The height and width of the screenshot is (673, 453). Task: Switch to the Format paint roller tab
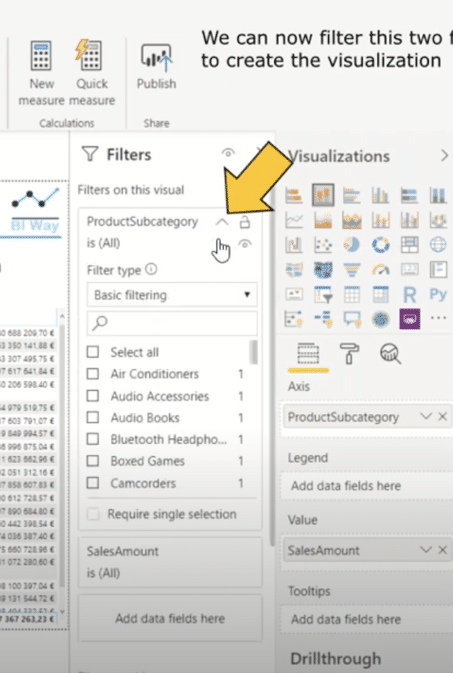click(x=349, y=354)
